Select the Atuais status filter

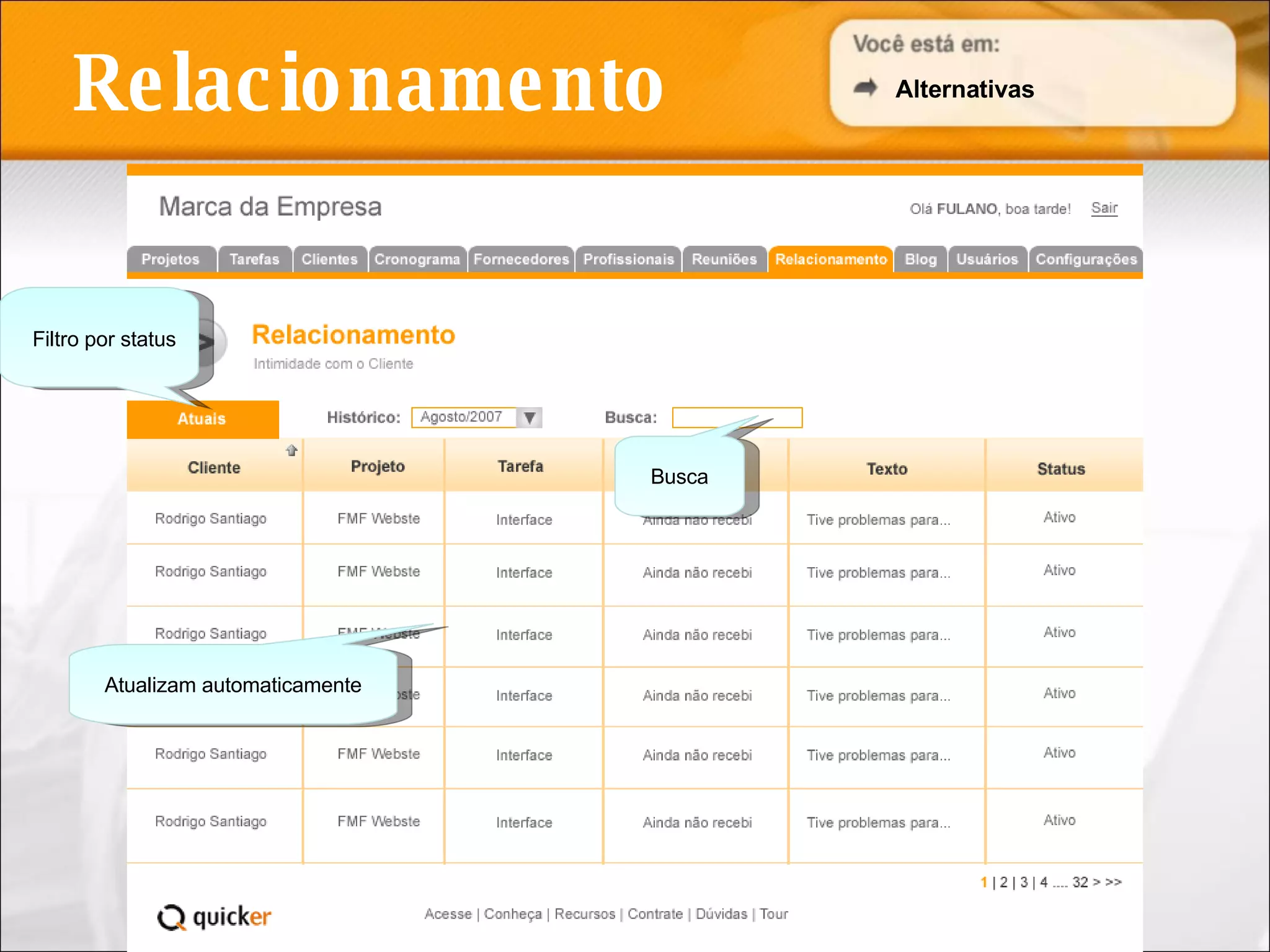point(202,419)
